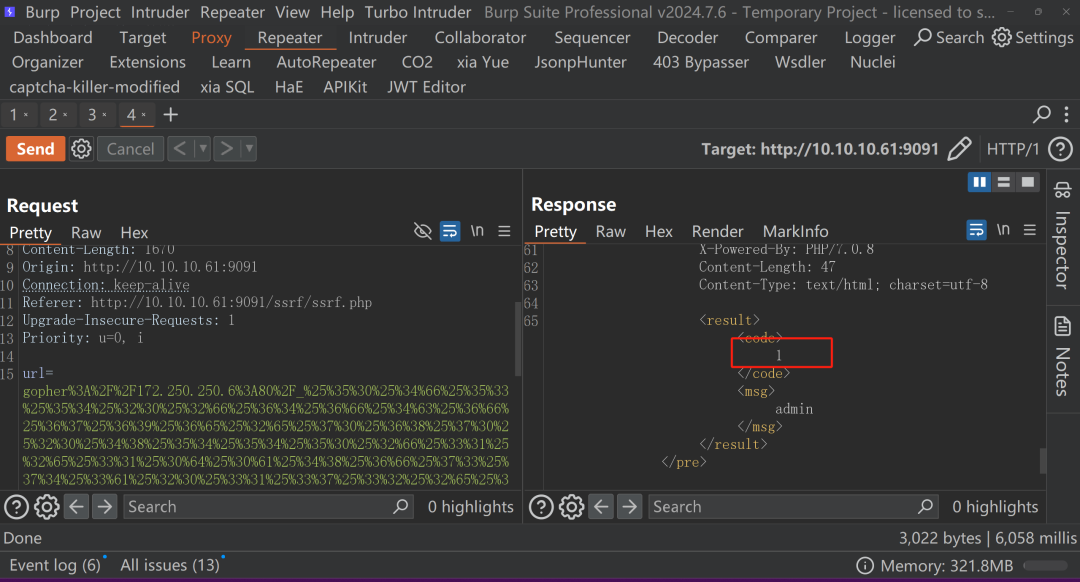Open All issues in status bar

coord(170,565)
